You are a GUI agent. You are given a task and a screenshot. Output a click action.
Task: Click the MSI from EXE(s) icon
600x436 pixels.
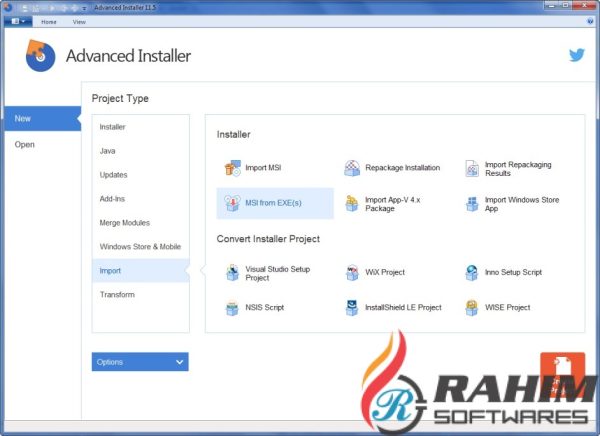(x=232, y=203)
